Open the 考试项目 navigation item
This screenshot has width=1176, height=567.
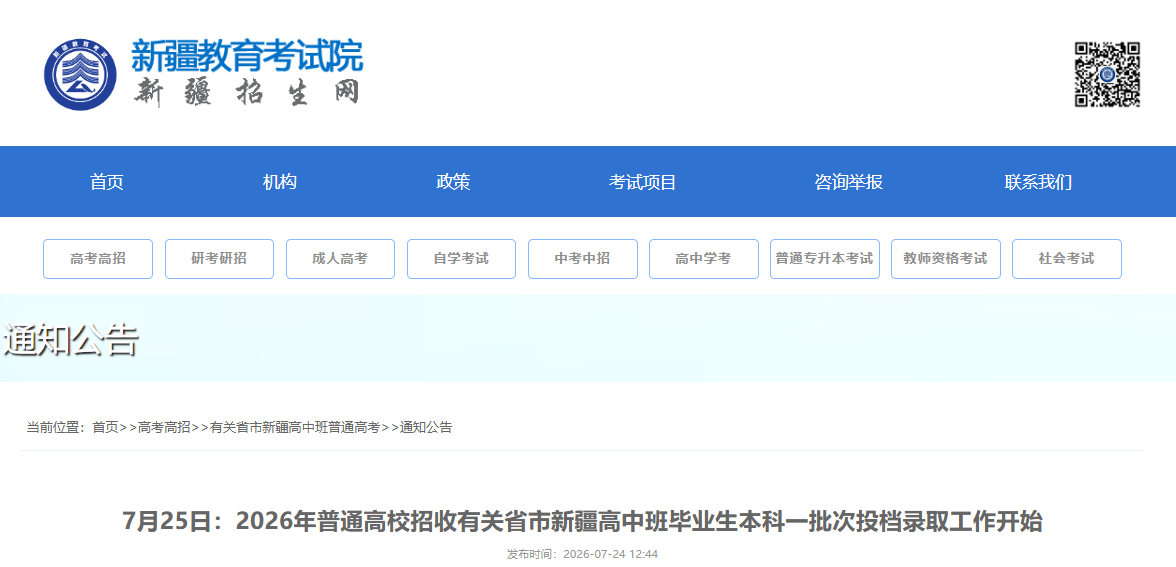tap(643, 182)
